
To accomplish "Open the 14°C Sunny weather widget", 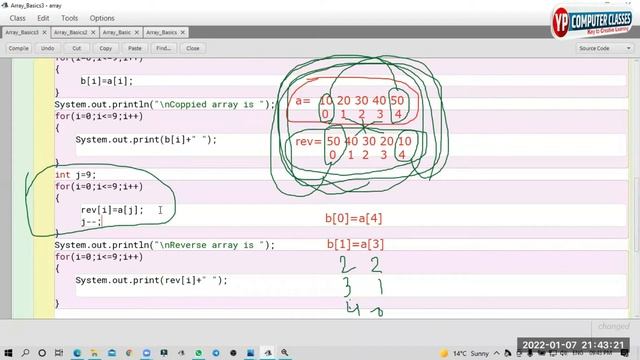I will point(464,353).
